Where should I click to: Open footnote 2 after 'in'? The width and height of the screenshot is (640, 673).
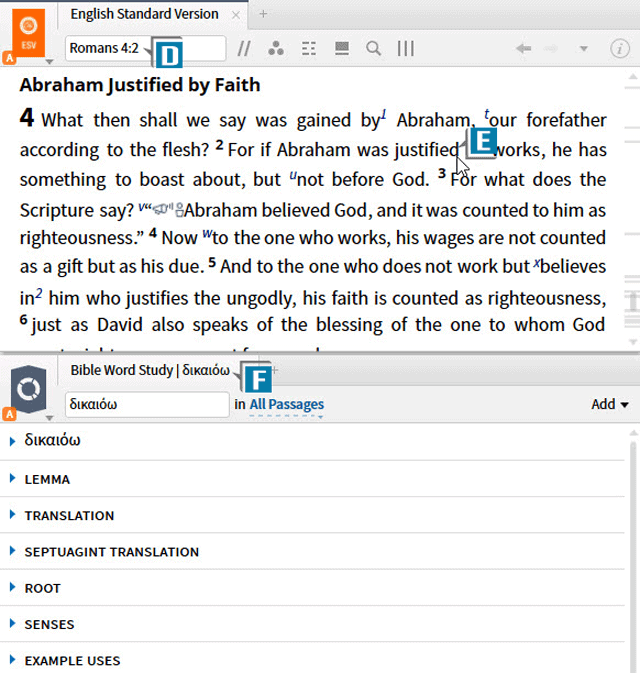pyautogui.click(x=39, y=294)
